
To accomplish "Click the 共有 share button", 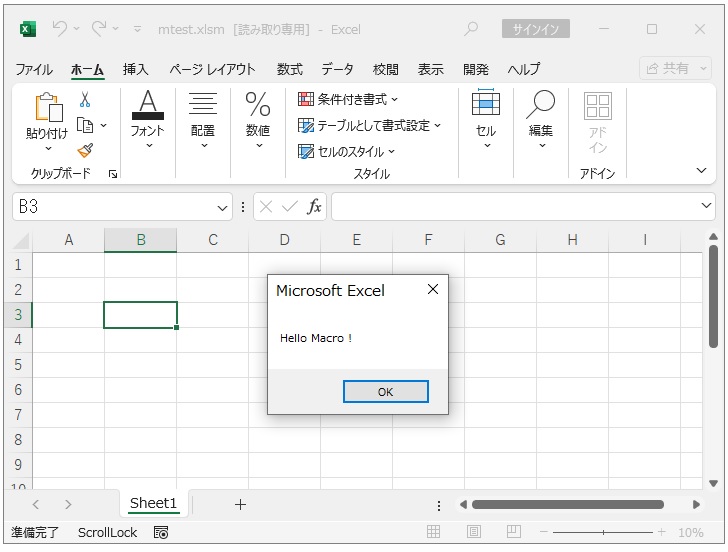I will pyautogui.click(x=675, y=69).
